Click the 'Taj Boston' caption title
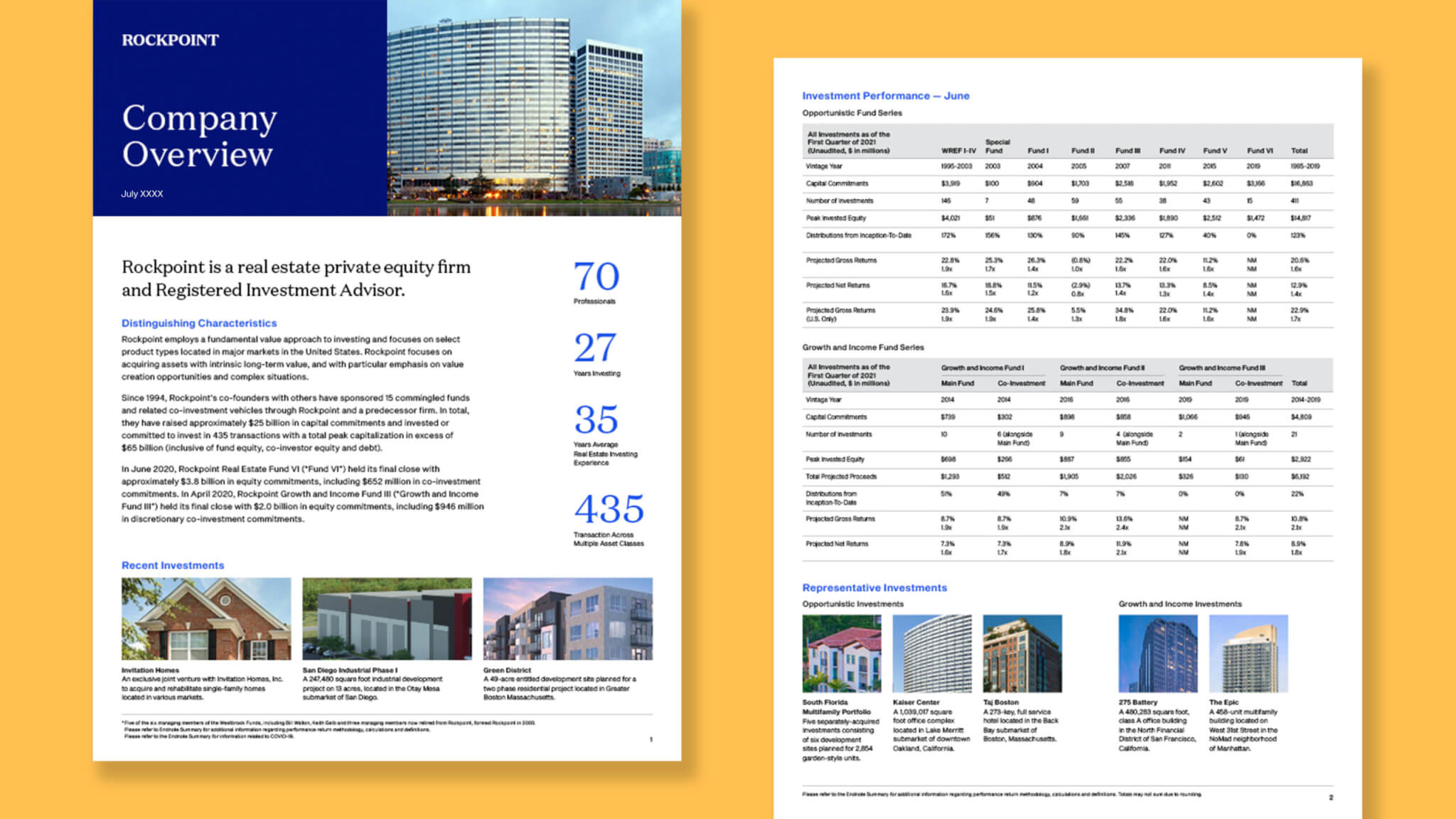 1001,702
